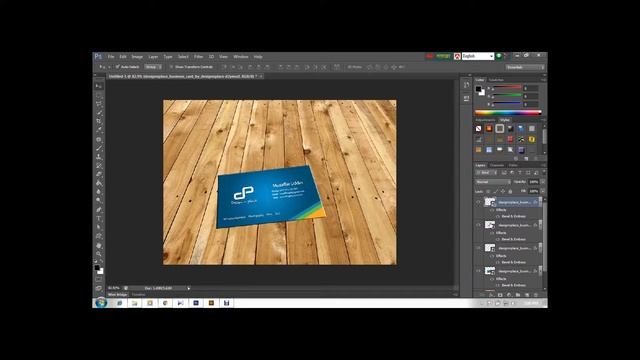The image size is (640, 360).
Task: Toggle Quick Mask mode icon
Action: 99,279
